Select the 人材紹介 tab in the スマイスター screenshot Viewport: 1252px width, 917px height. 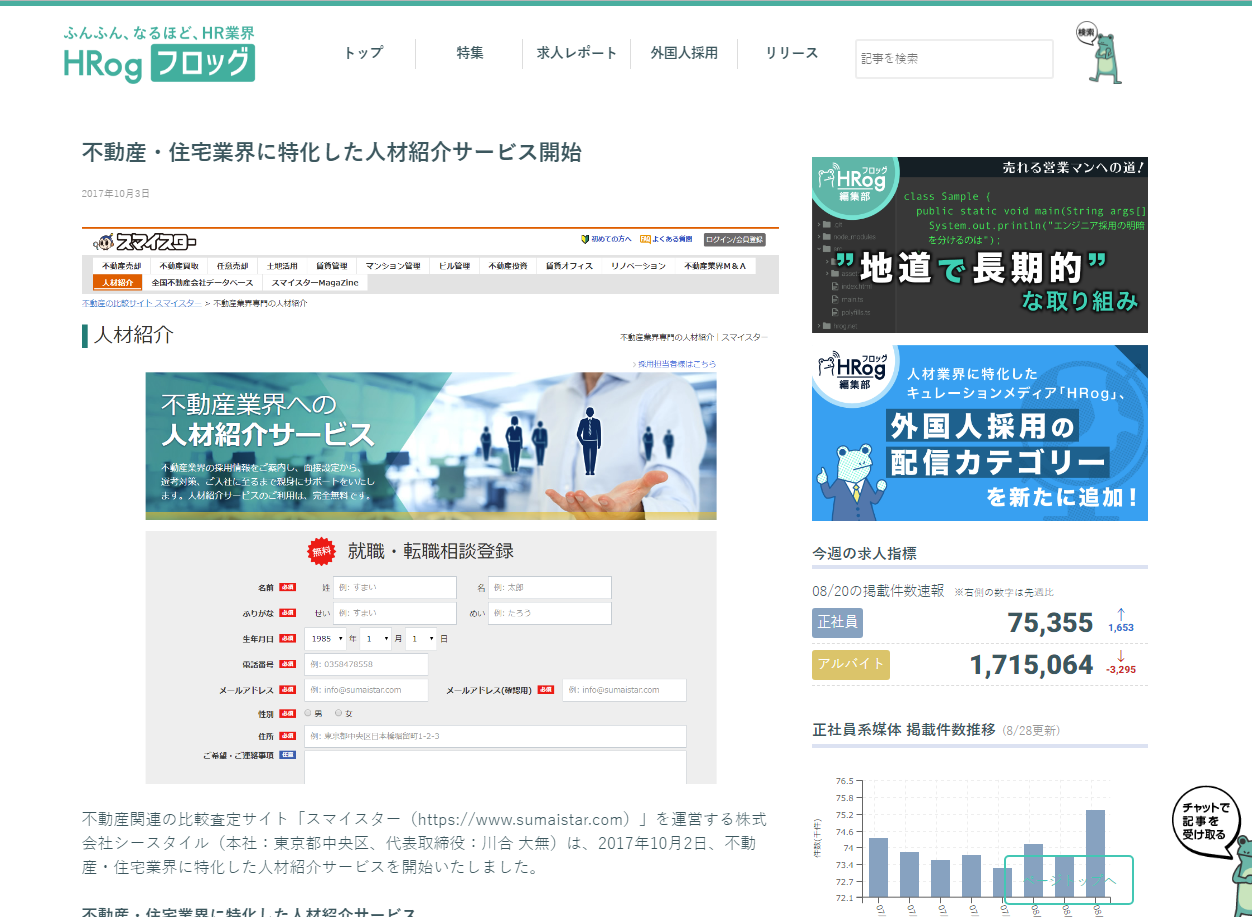point(117,282)
